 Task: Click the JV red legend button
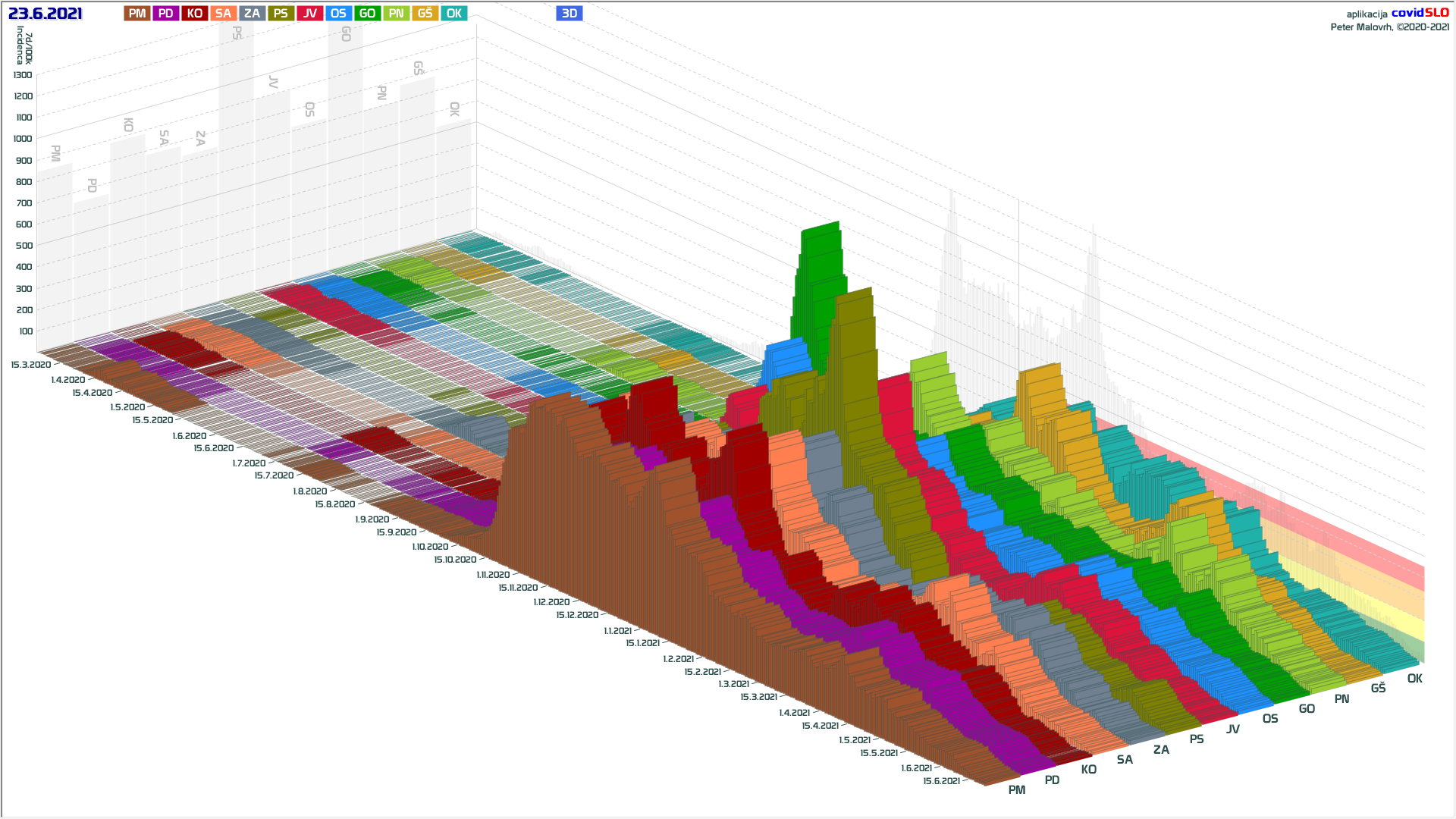309,14
